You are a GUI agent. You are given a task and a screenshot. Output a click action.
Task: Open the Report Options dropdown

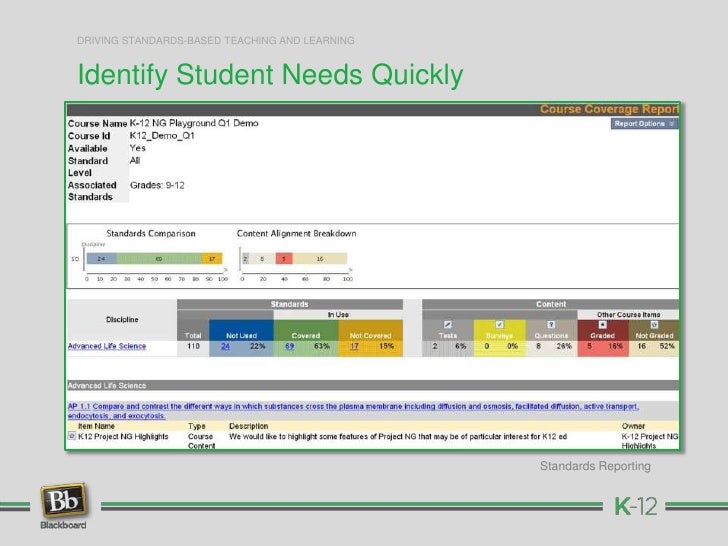pos(644,124)
